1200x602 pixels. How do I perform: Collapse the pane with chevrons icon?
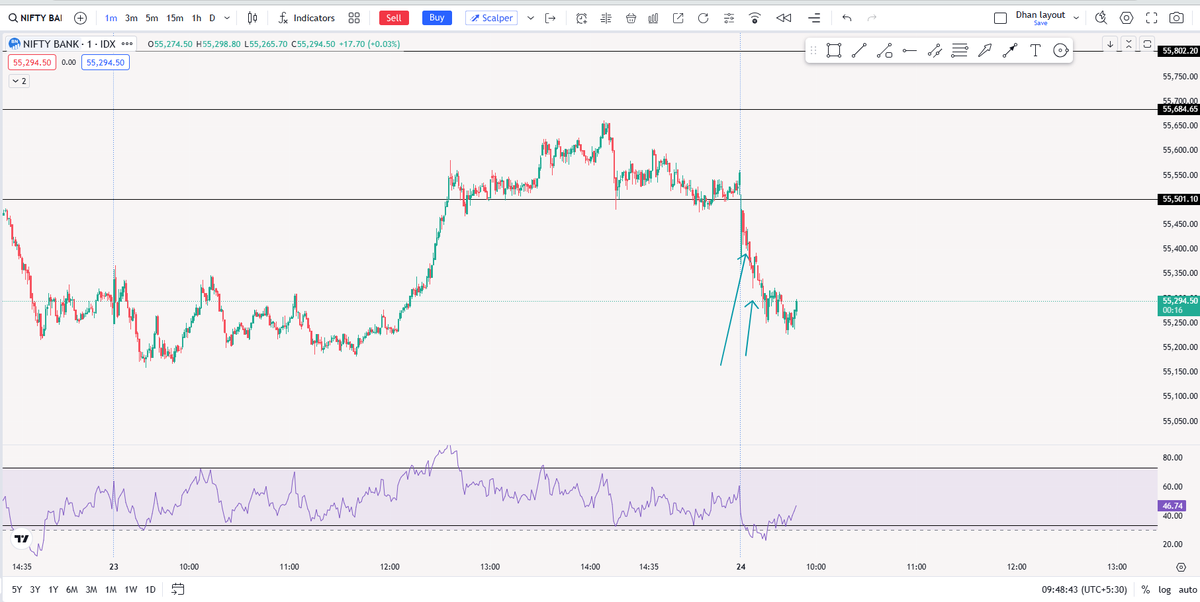[x=1129, y=44]
